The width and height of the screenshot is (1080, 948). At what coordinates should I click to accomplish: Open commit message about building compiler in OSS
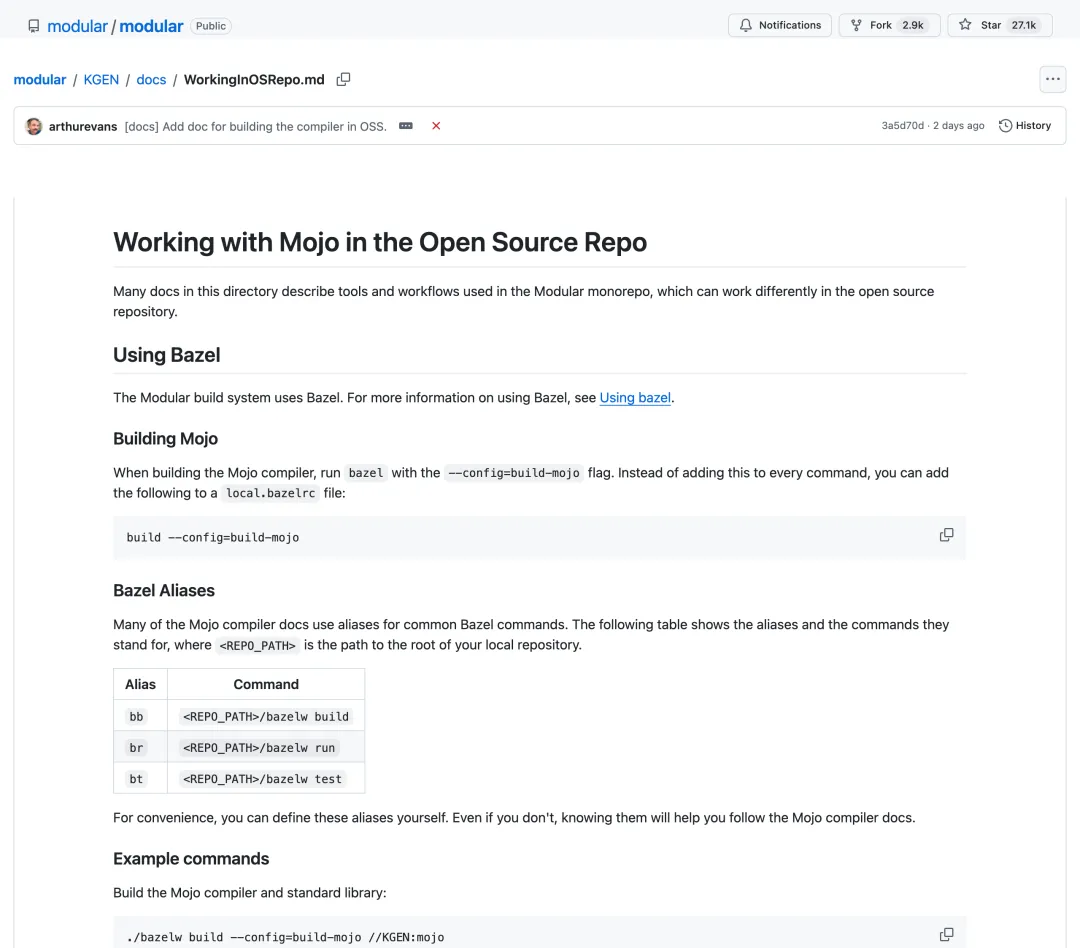(x=256, y=126)
